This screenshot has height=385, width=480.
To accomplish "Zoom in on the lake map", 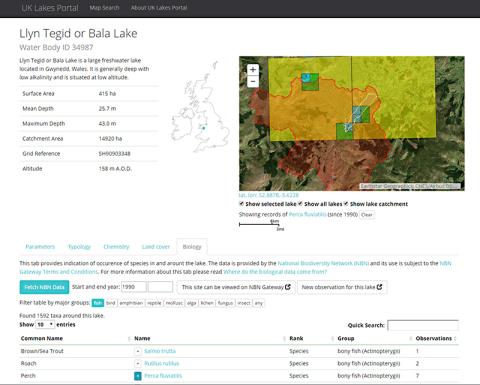I will point(253,70).
